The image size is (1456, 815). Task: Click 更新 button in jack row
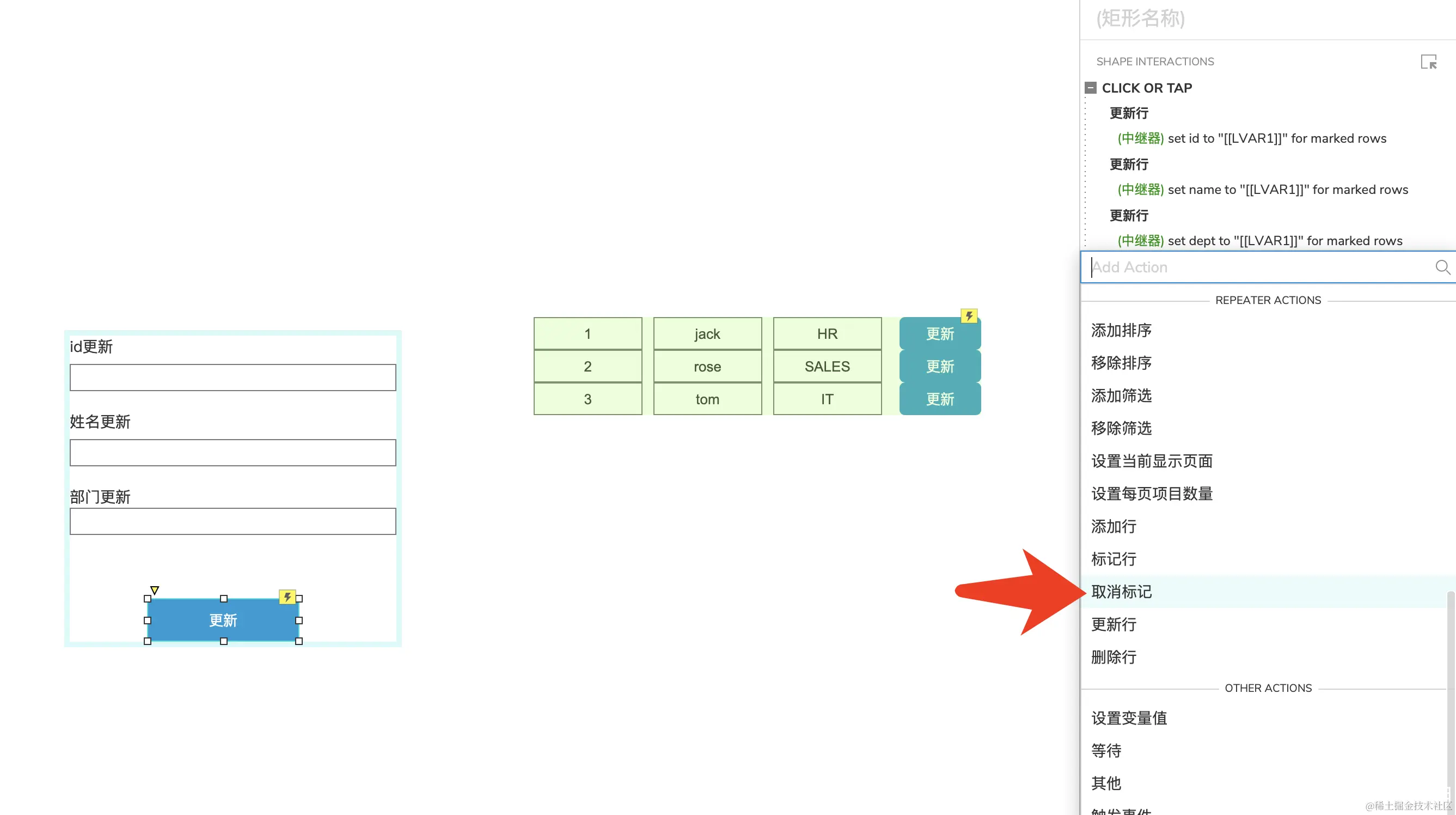939,334
